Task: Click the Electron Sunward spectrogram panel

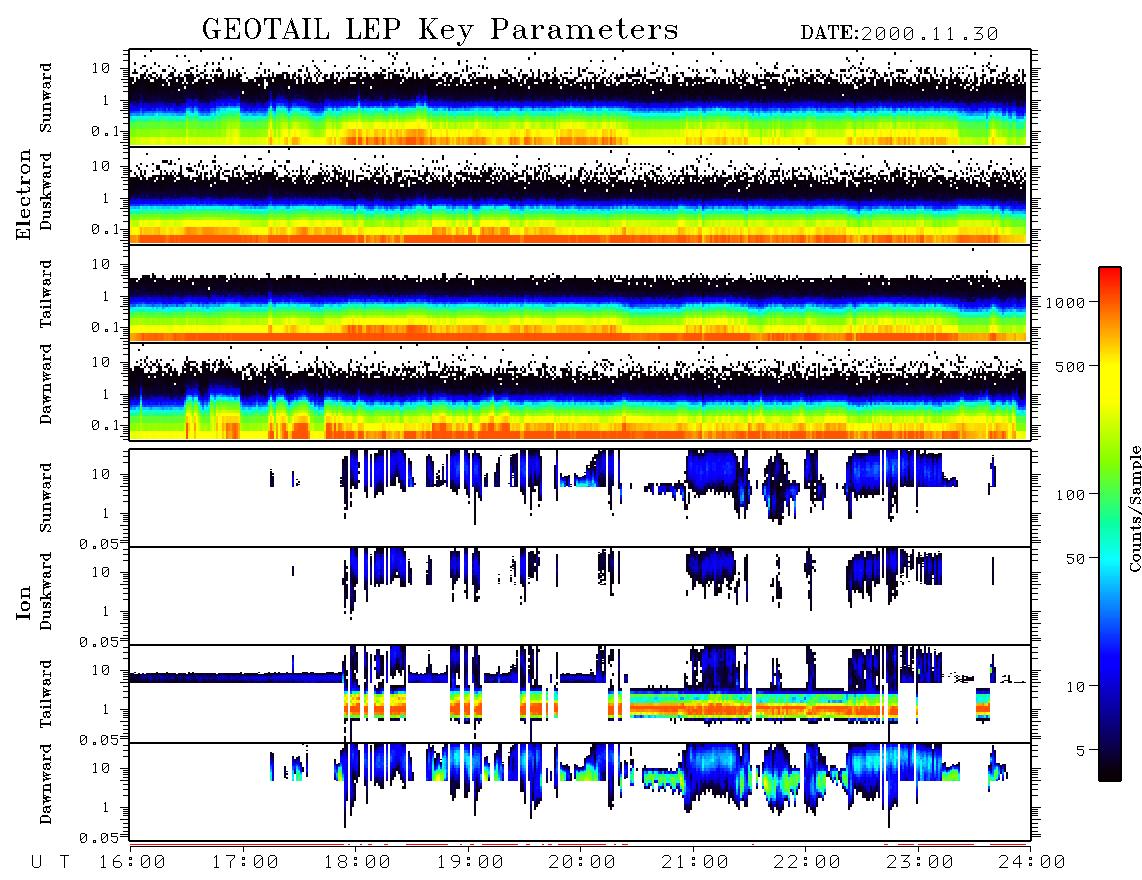Action: point(580,98)
